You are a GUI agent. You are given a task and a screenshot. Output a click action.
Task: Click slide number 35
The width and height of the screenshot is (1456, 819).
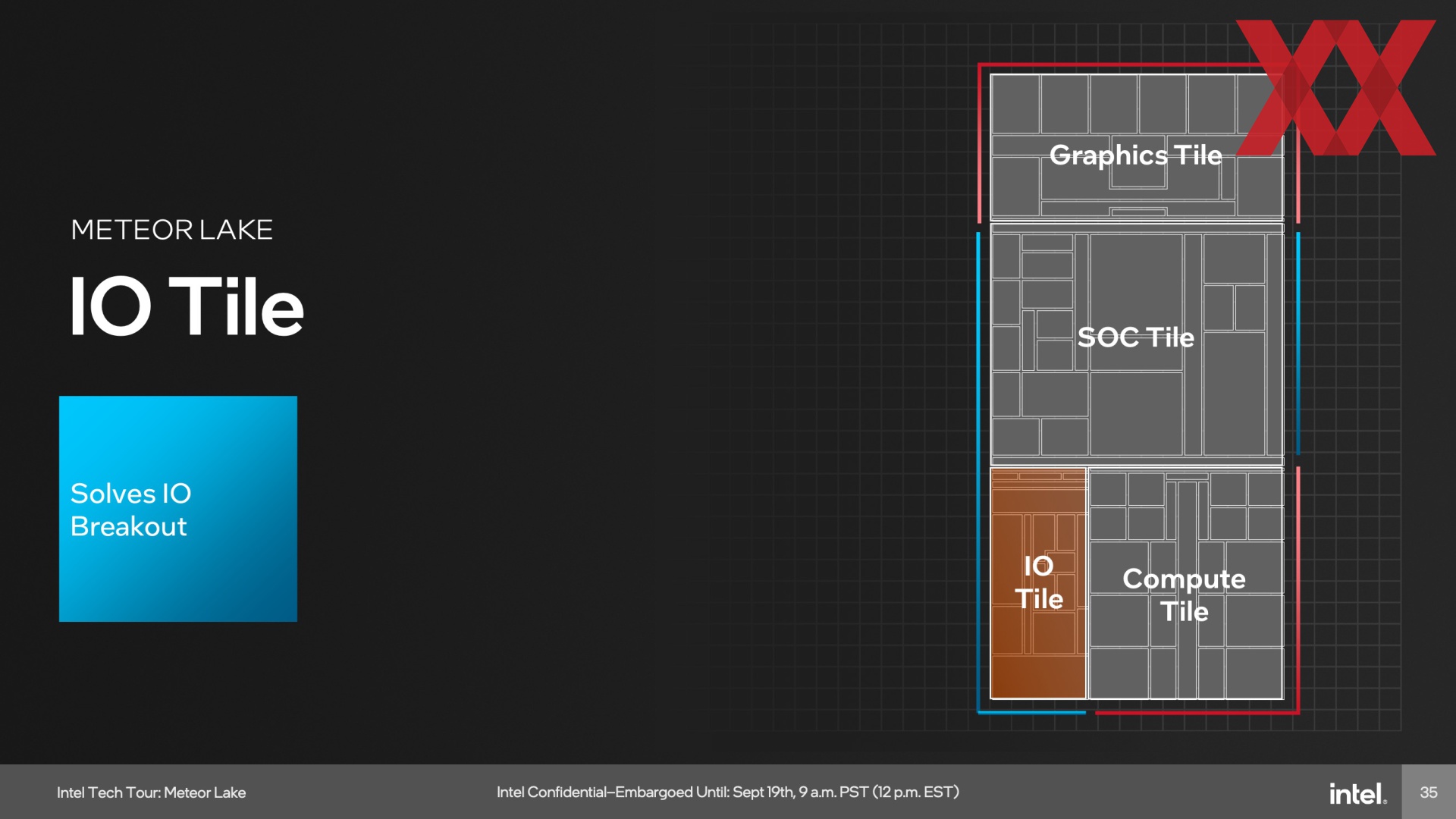pyautogui.click(x=1429, y=792)
